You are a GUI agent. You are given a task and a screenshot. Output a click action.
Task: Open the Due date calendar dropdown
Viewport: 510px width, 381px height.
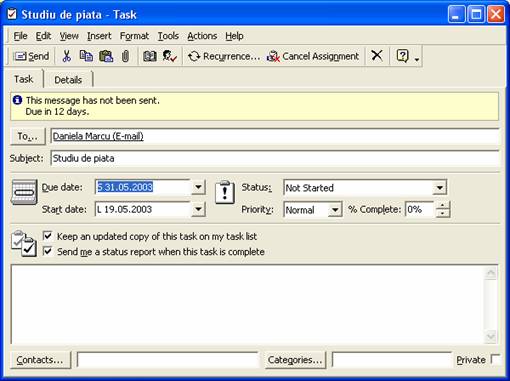pos(198,187)
